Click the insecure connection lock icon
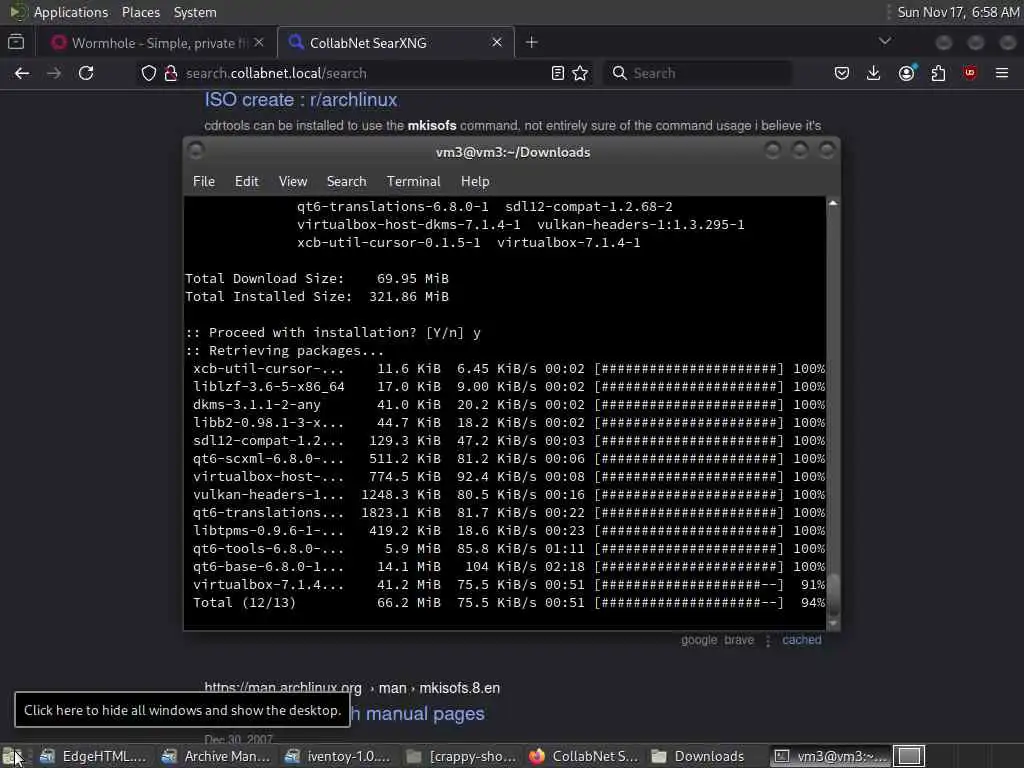The width and height of the screenshot is (1024, 768). (171, 73)
